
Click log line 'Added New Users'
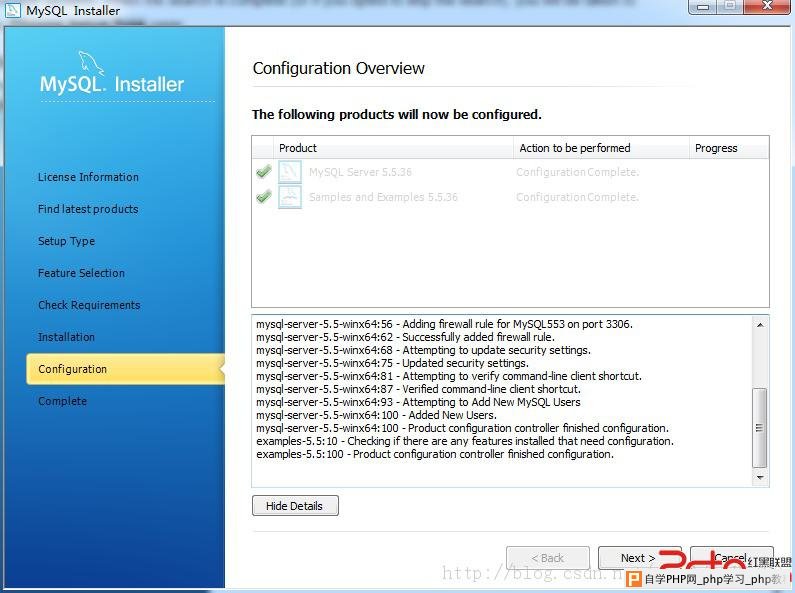click(x=376, y=415)
